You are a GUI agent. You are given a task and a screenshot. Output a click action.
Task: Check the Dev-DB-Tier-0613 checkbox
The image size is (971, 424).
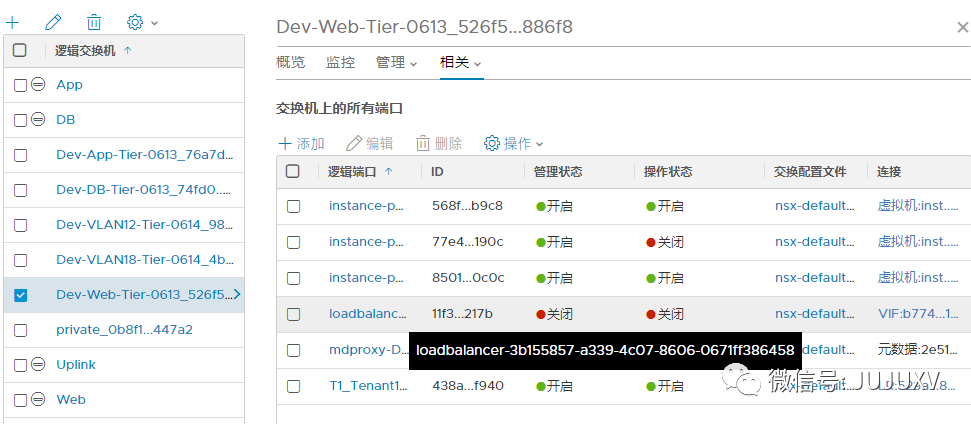coord(20,190)
